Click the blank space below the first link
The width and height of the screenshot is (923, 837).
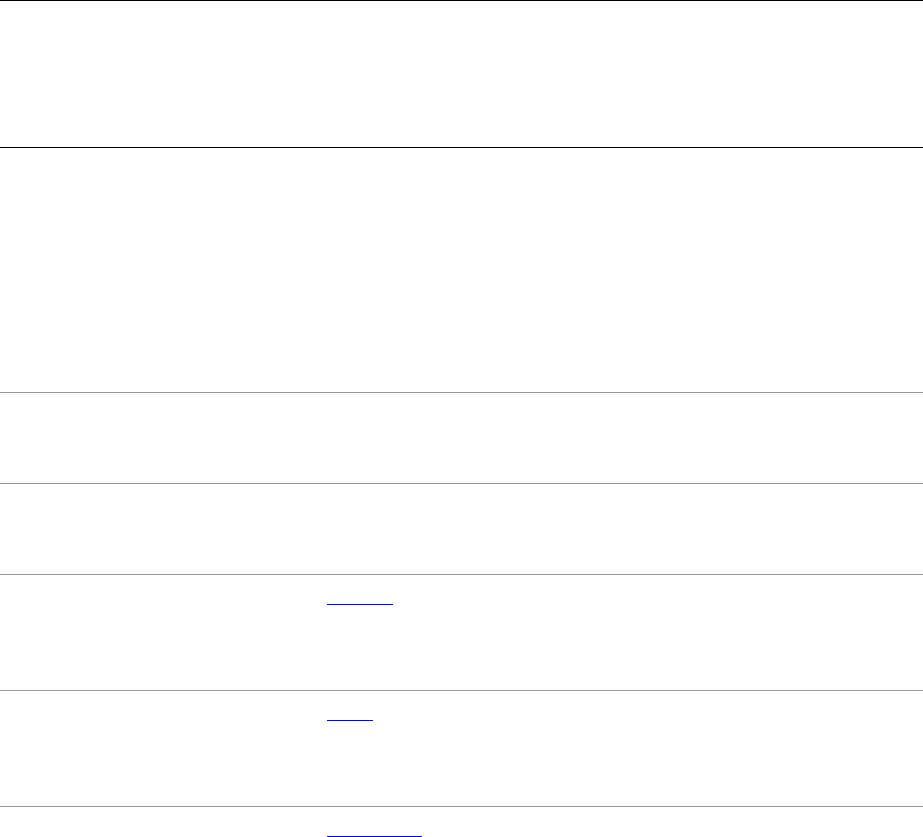[360, 647]
